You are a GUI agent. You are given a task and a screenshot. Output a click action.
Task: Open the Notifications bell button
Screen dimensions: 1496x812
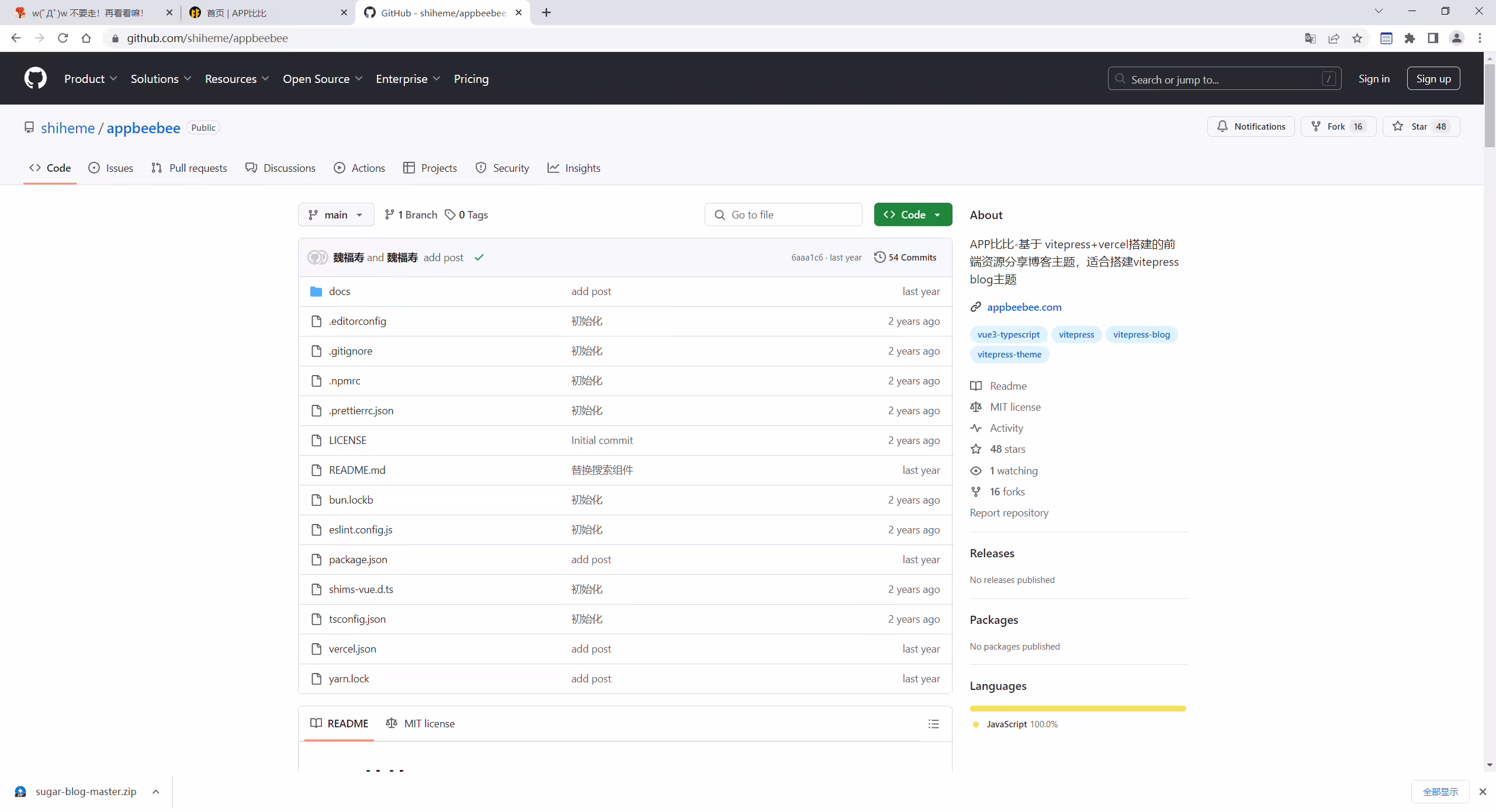pos(1251,127)
